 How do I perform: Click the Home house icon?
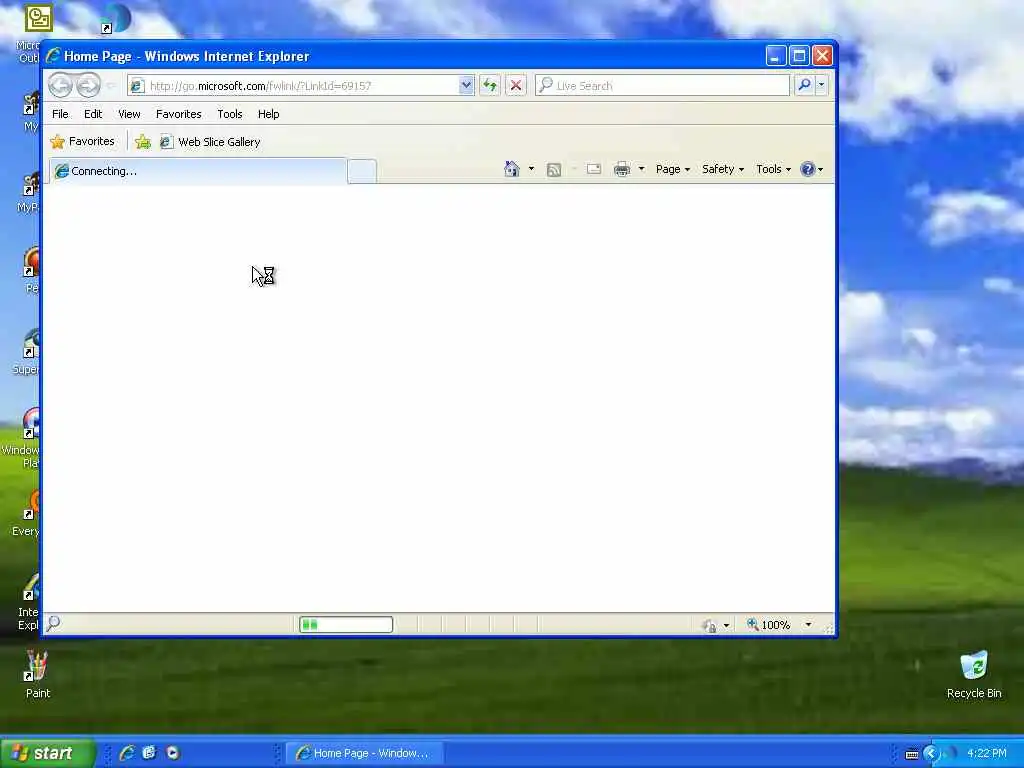point(511,169)
